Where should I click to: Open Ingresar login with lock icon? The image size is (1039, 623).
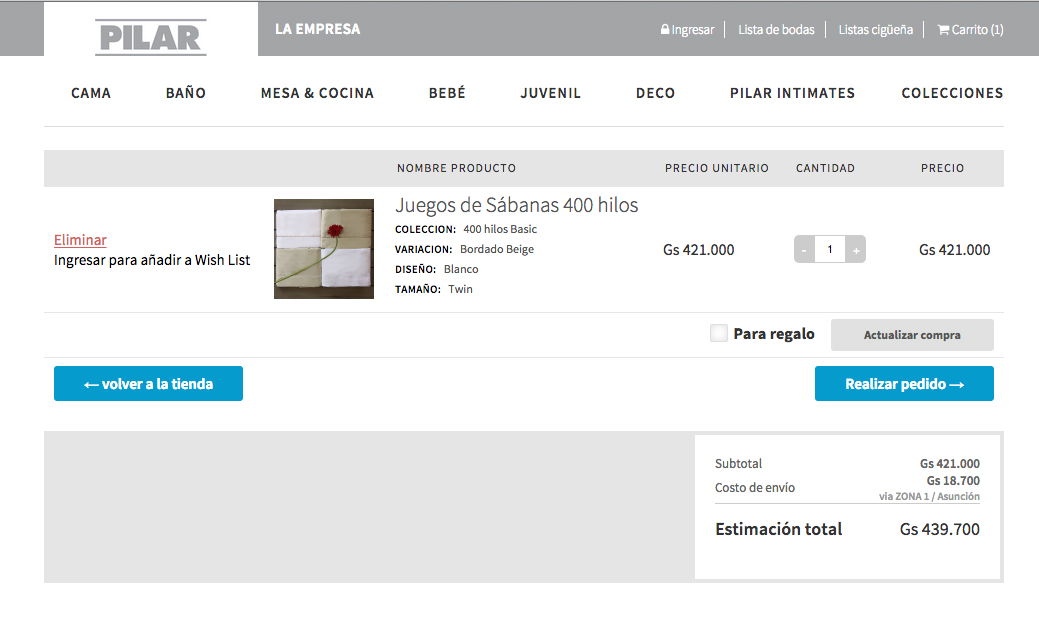click(x=687, y=30)
